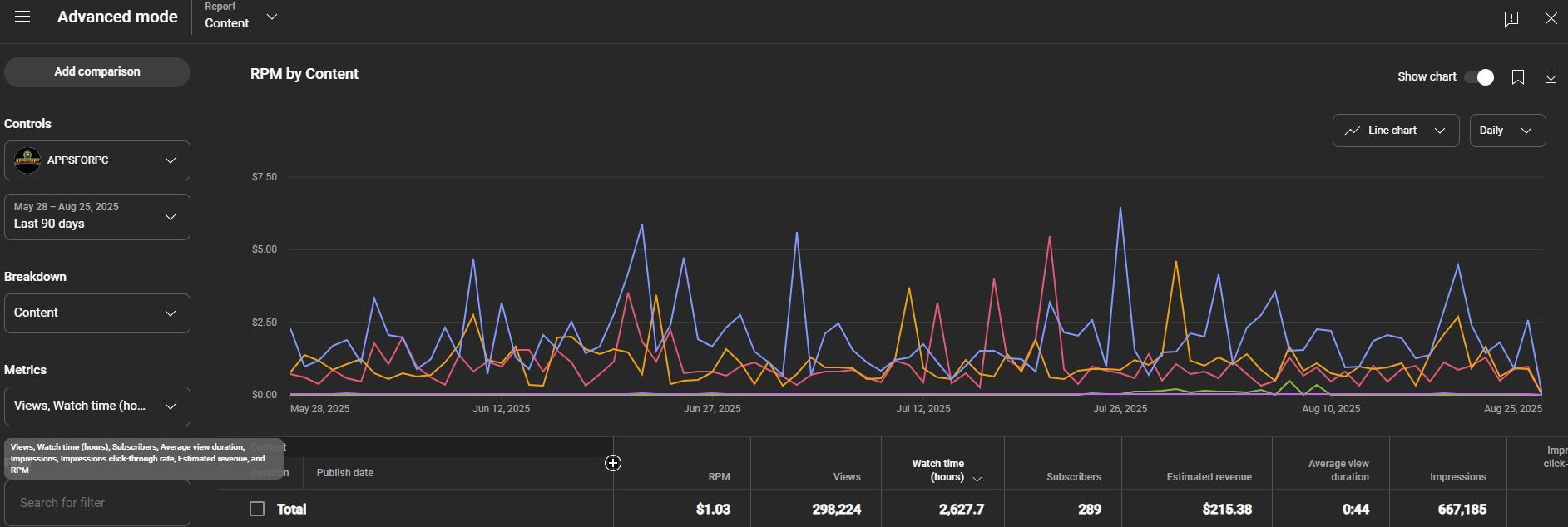
Task: Send feedback via the exclamation icon
Action: click(1511, 18)
